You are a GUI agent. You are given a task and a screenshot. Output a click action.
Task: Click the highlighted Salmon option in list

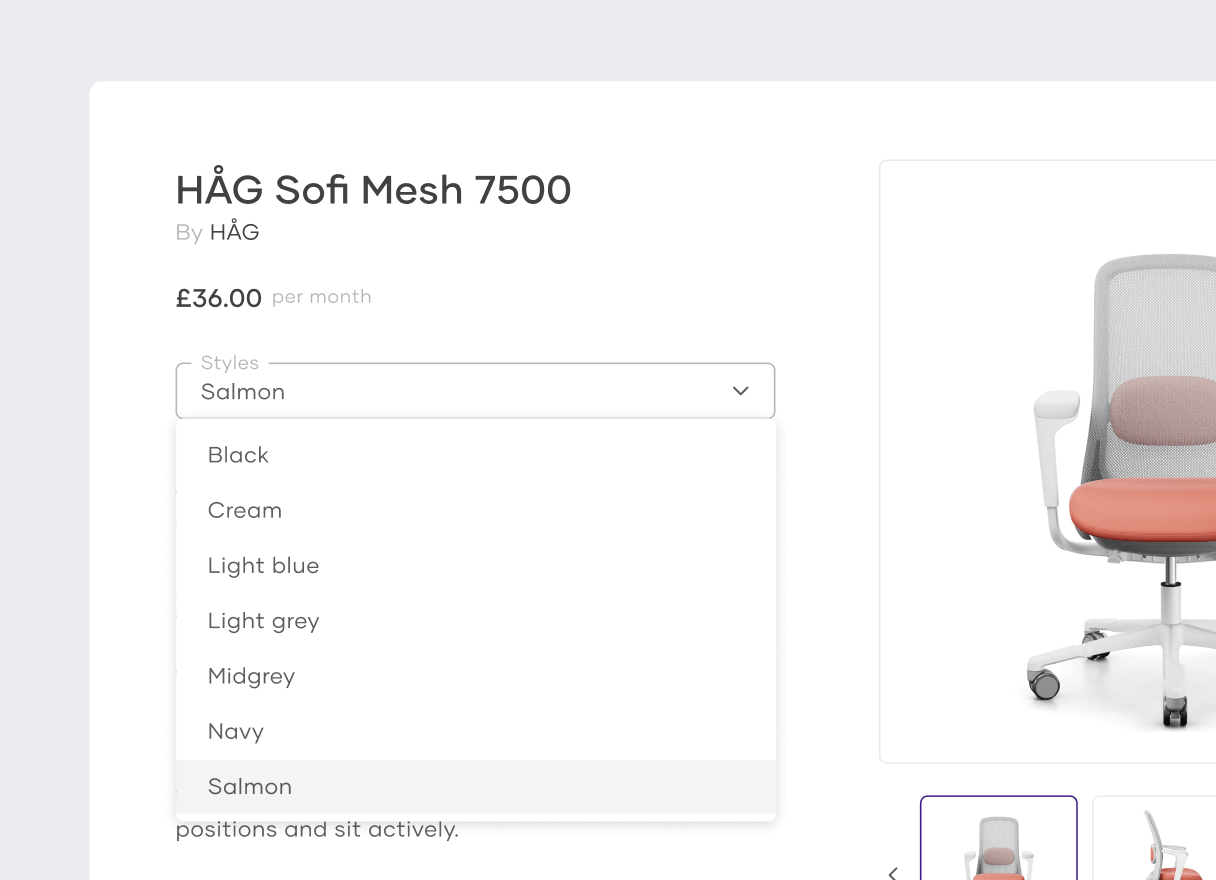pos(250,787)
